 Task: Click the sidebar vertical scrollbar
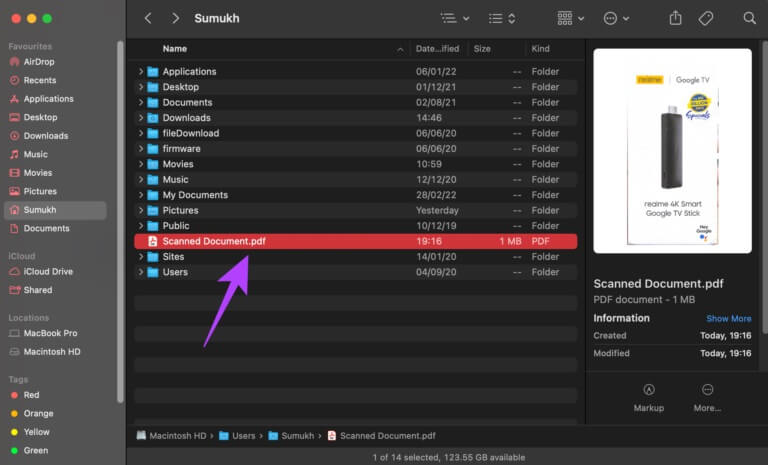coord(120,221)
